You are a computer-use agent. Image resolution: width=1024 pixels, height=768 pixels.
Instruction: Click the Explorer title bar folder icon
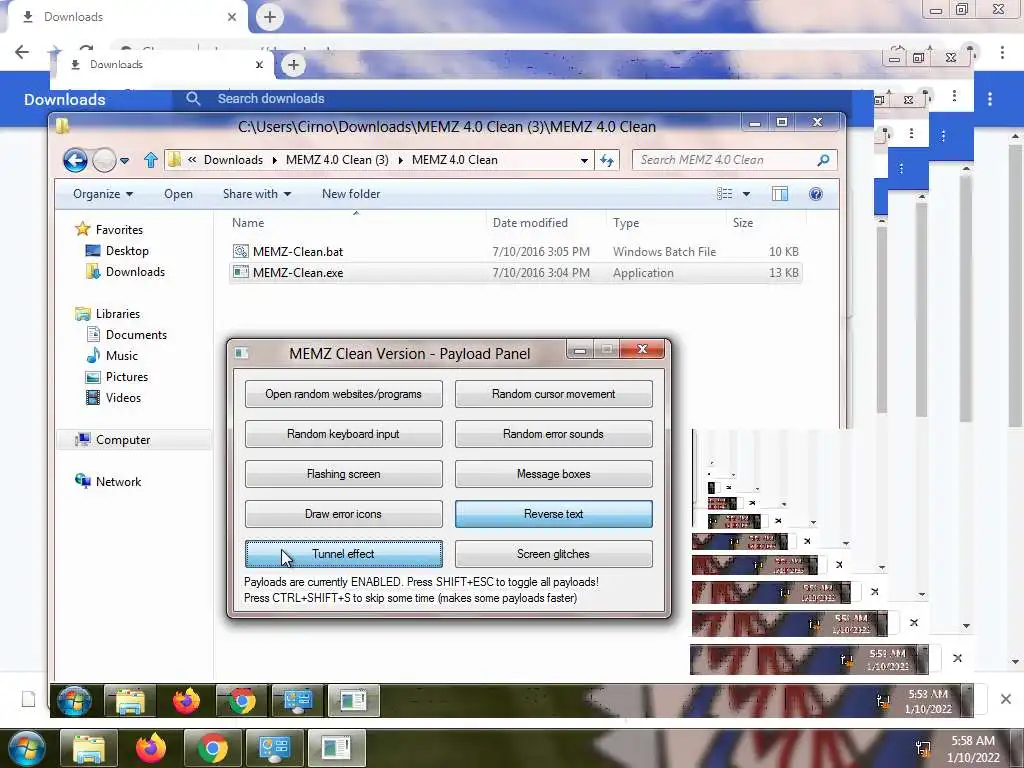pyautogui.click(x=63, y=126)
